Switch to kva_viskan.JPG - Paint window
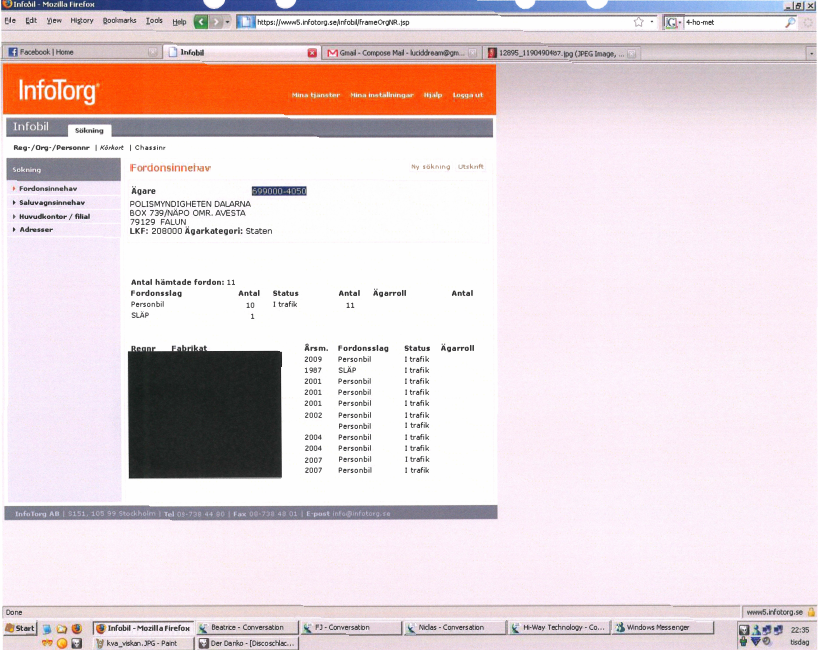 [x=142, y=643]
